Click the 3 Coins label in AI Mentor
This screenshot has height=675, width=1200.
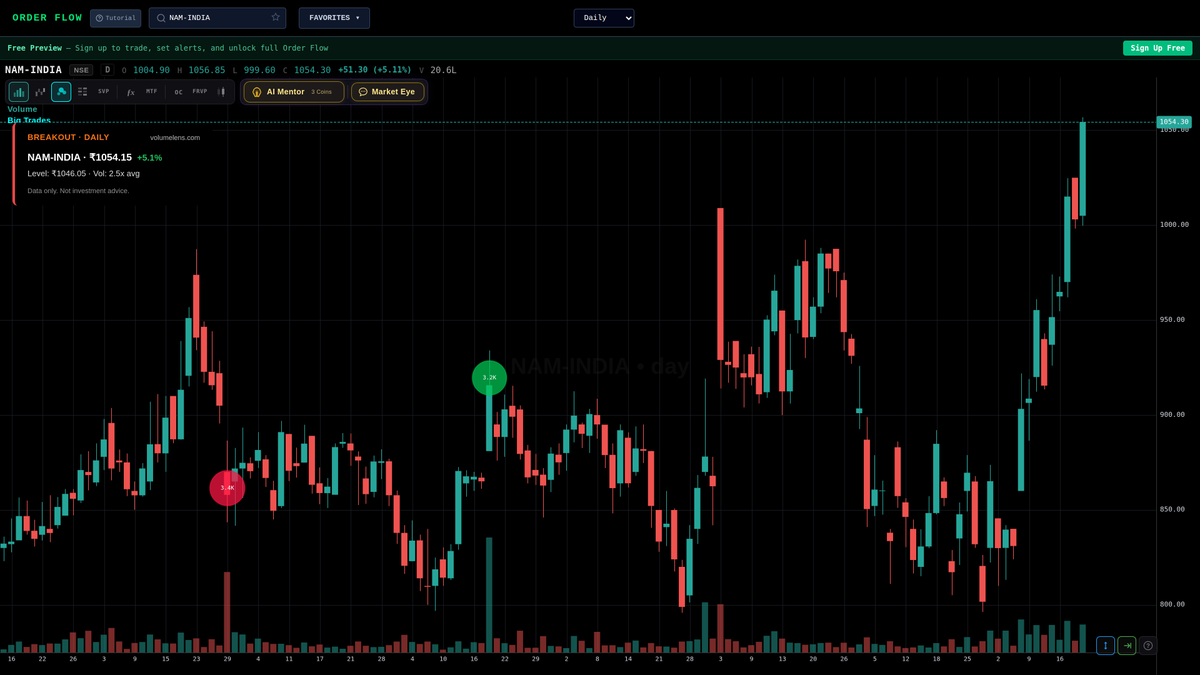(x=321, y=92)
